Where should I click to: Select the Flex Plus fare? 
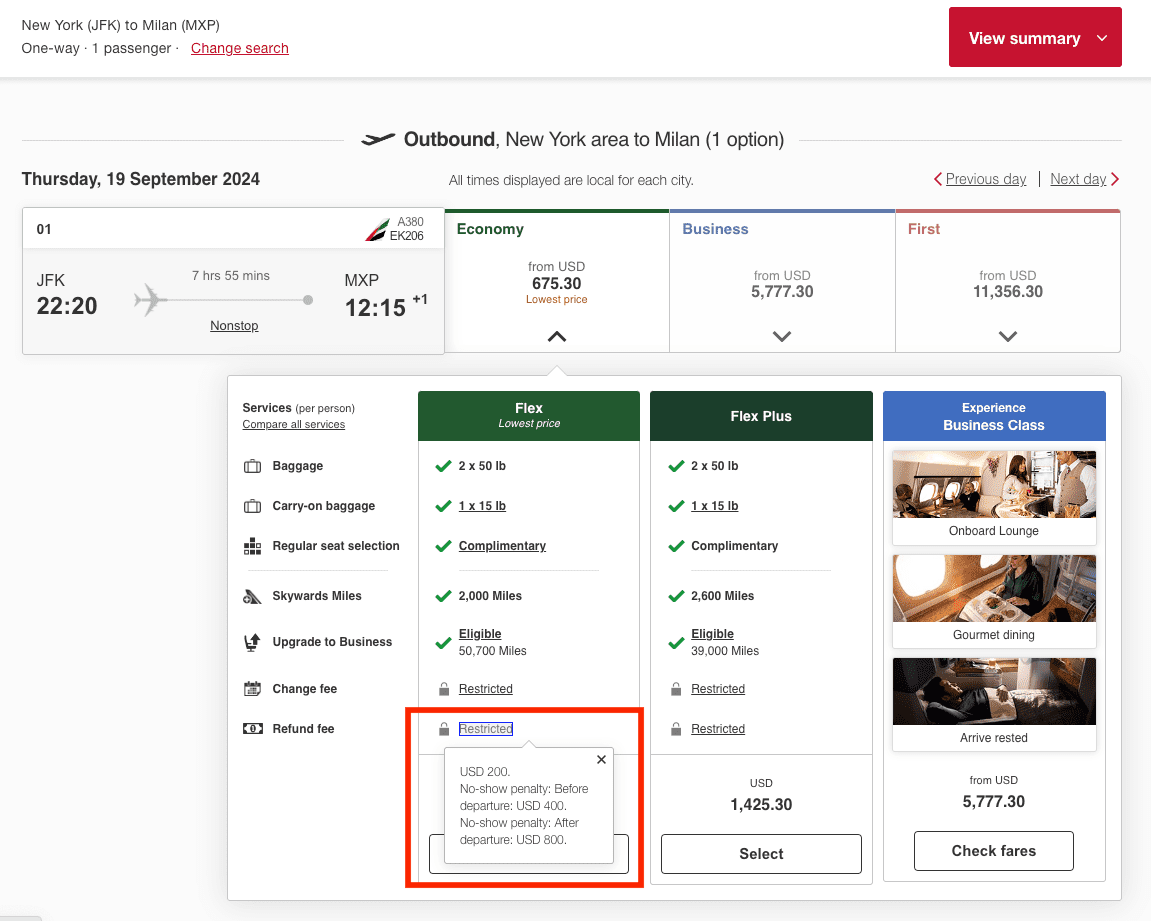point(761,854)
